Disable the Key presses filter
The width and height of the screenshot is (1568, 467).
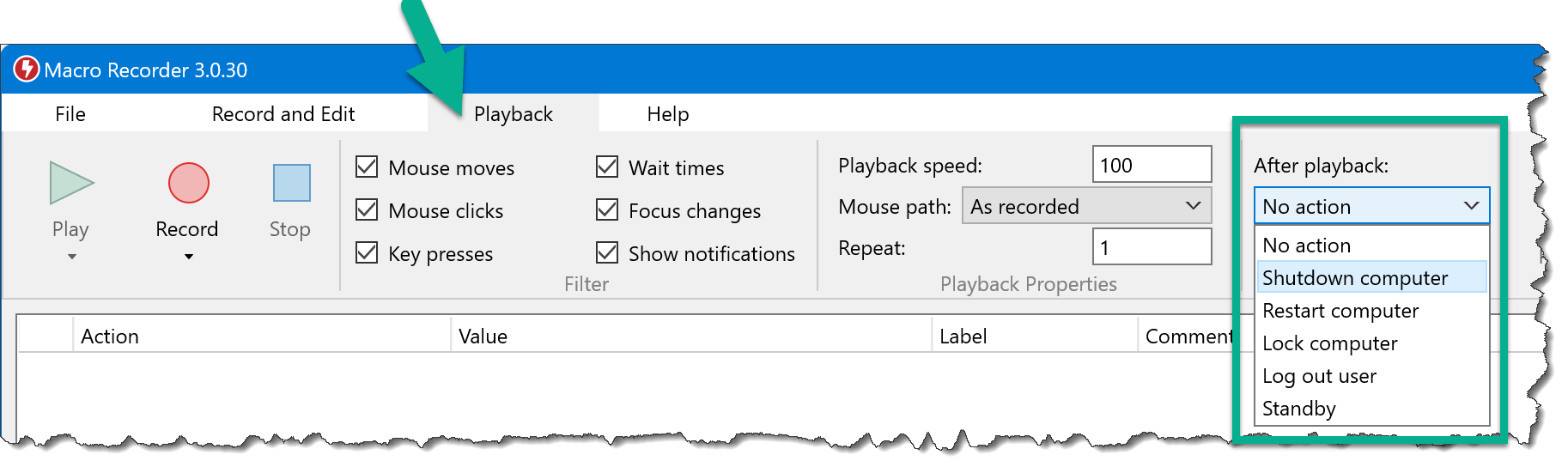click(x=367, y=252)
